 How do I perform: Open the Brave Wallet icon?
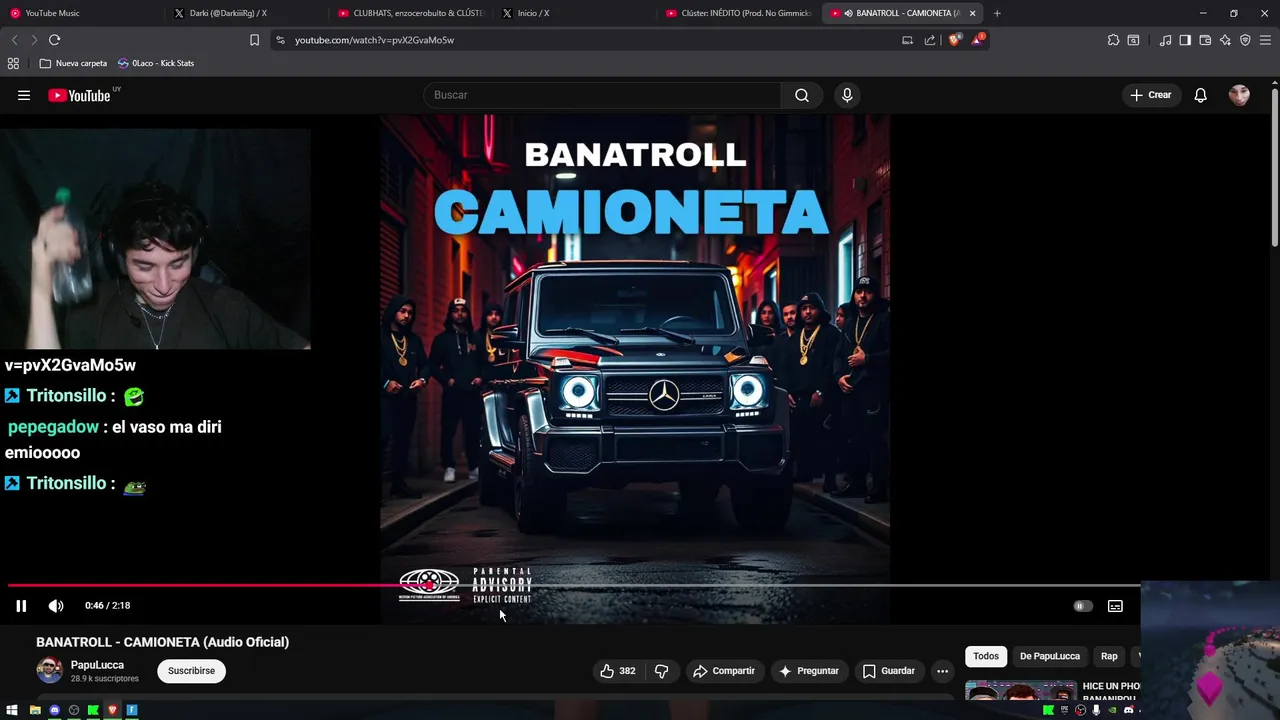click(1205, 40)
